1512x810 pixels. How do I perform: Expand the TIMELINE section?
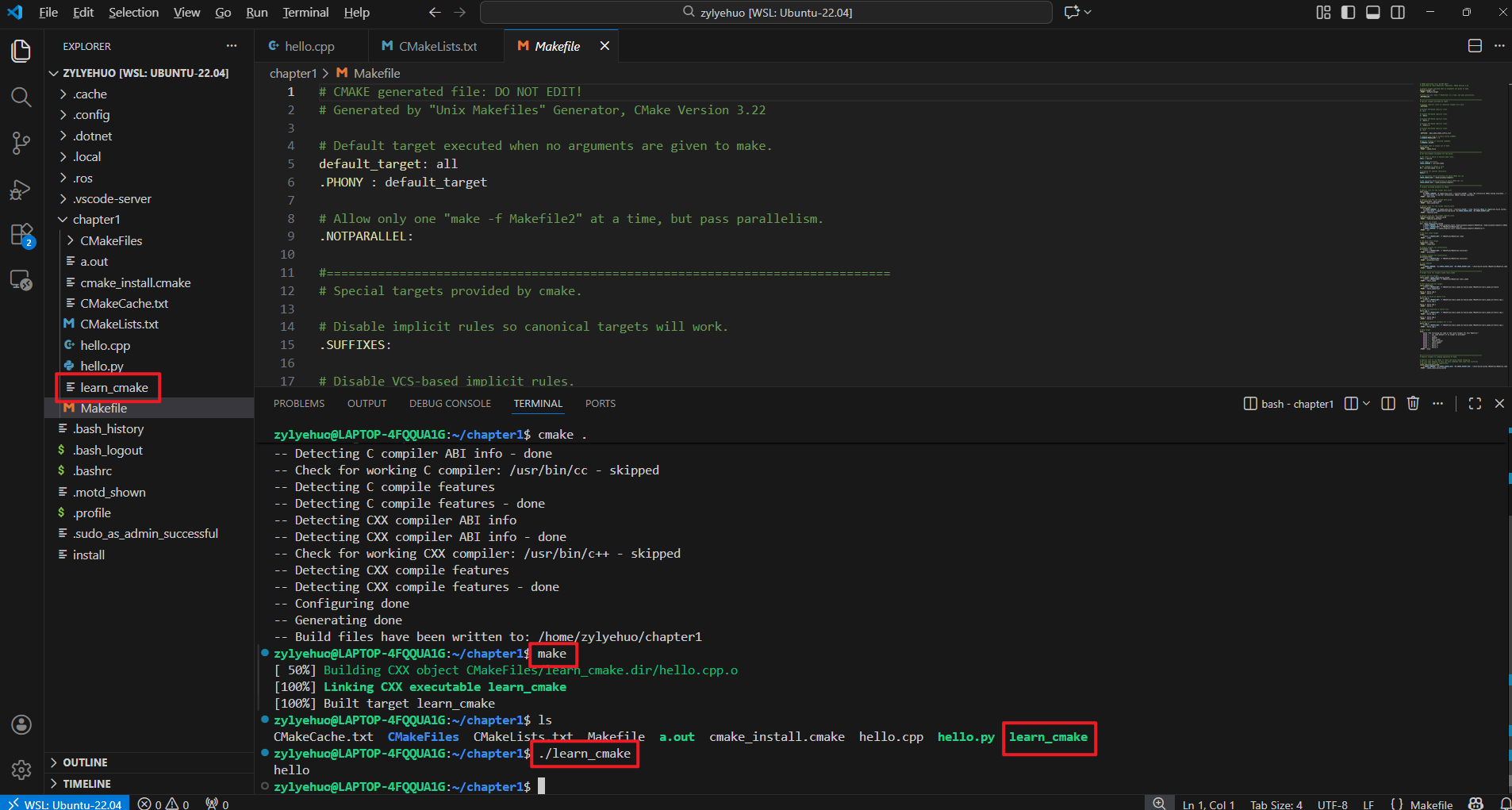coord(149,784)
